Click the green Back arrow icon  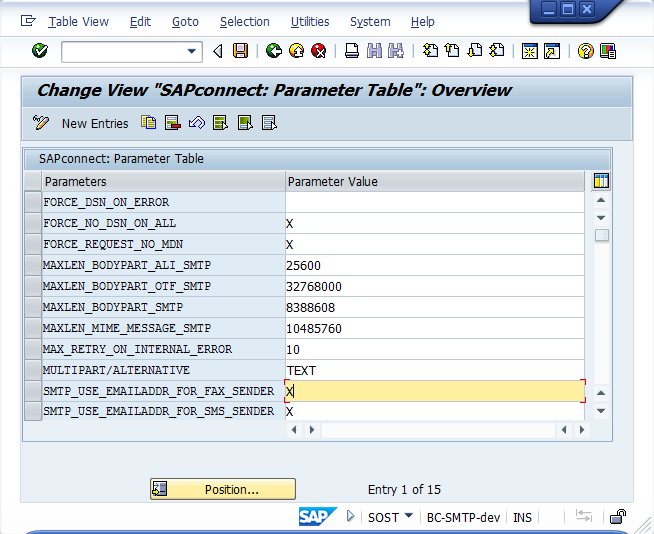(273, 51)
